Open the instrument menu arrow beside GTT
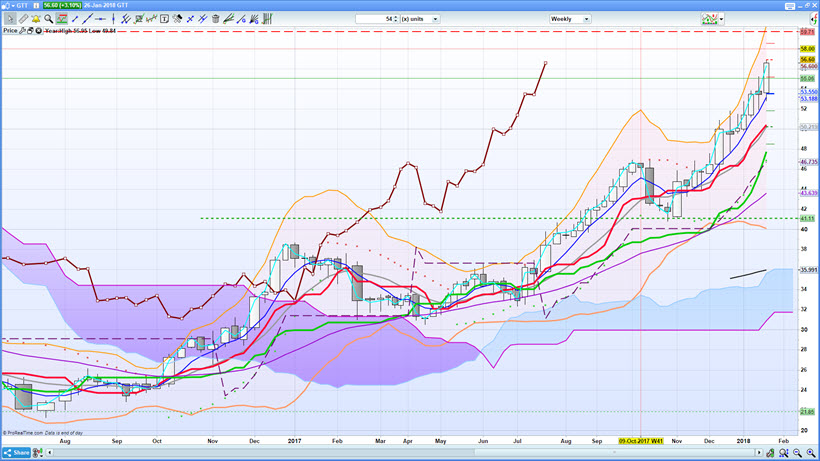Screen dimensions: 820x461 tap(13, 5)
